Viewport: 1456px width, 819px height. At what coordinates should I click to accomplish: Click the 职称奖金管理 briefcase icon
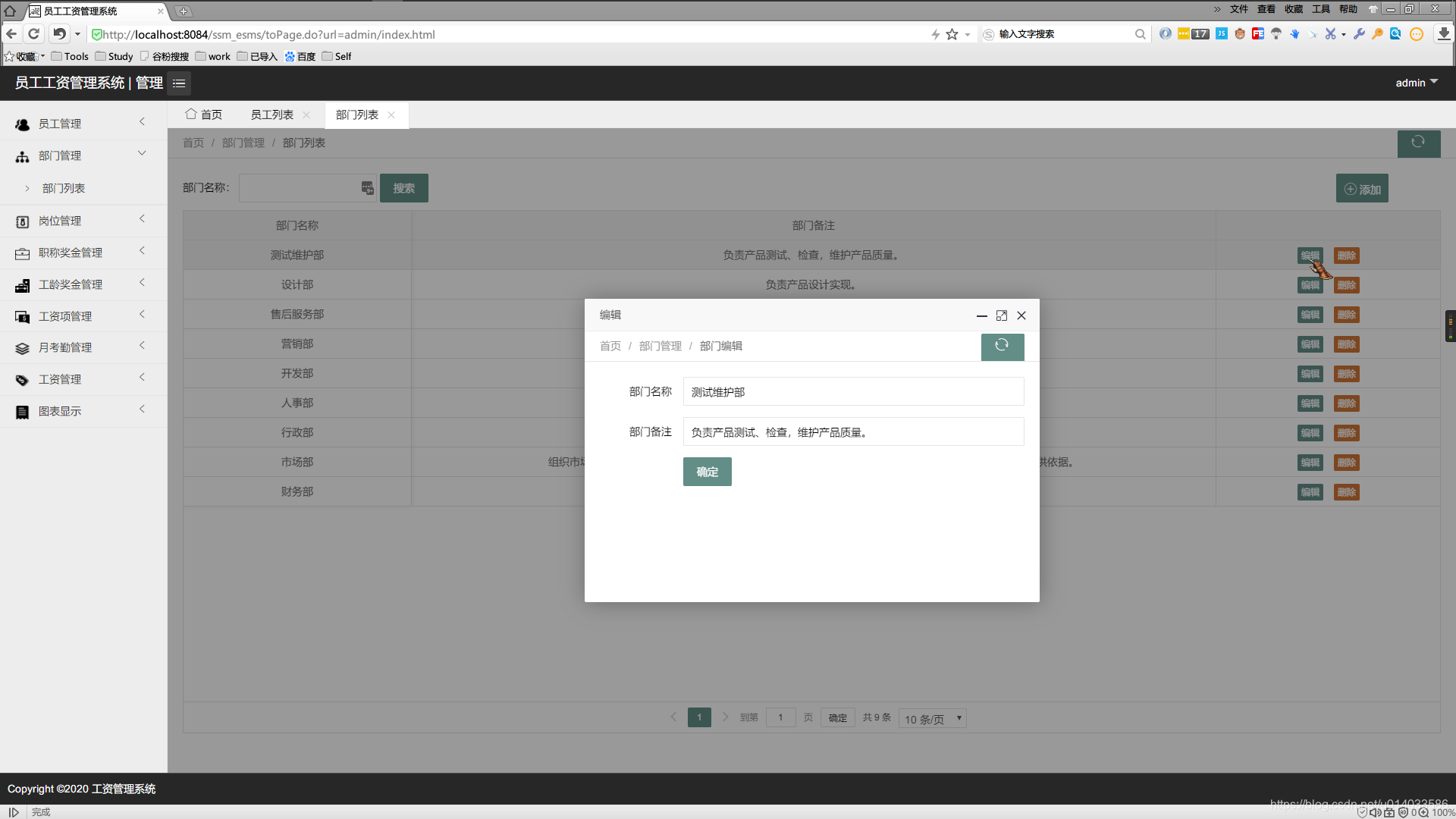[23, 253]
